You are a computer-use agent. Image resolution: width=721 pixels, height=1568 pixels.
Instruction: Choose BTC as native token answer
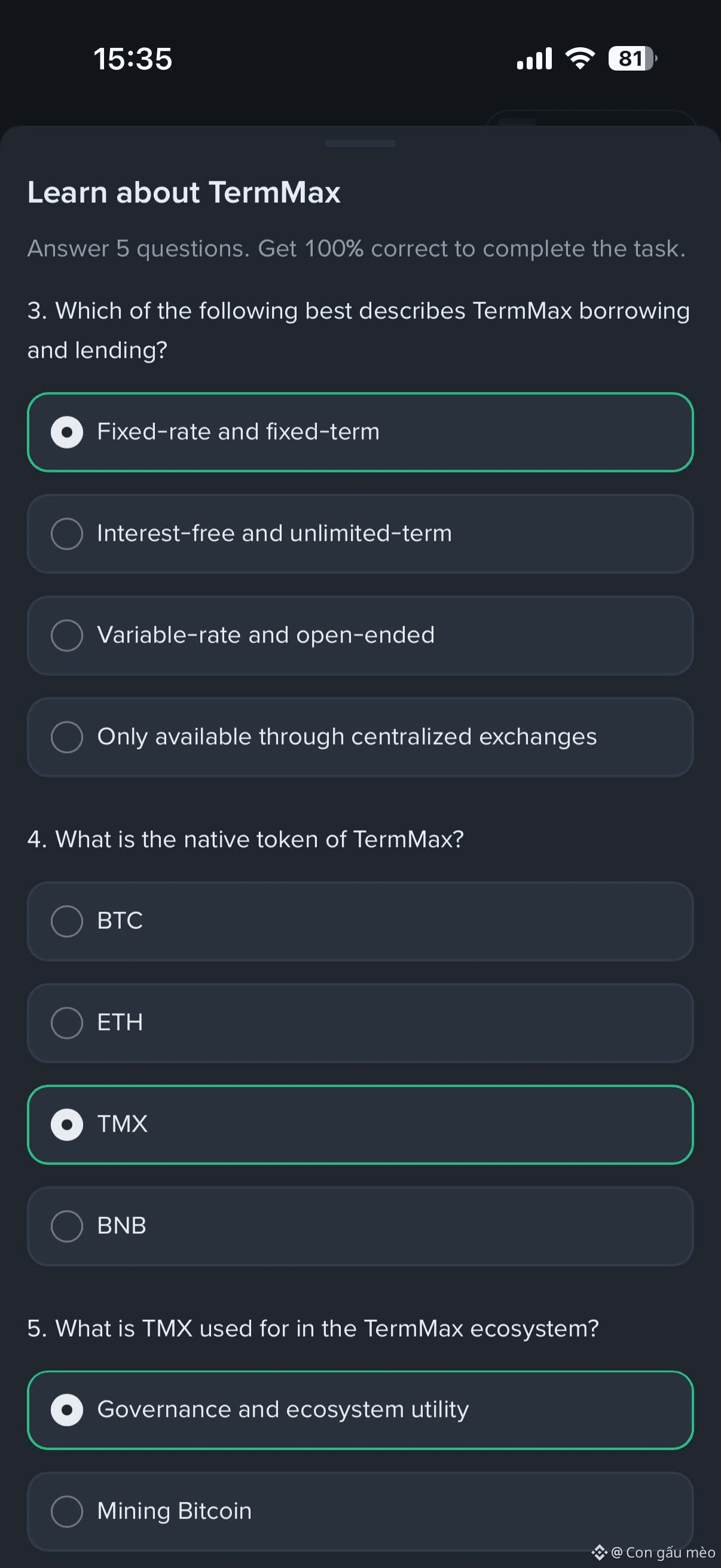(x=360, y=921)
